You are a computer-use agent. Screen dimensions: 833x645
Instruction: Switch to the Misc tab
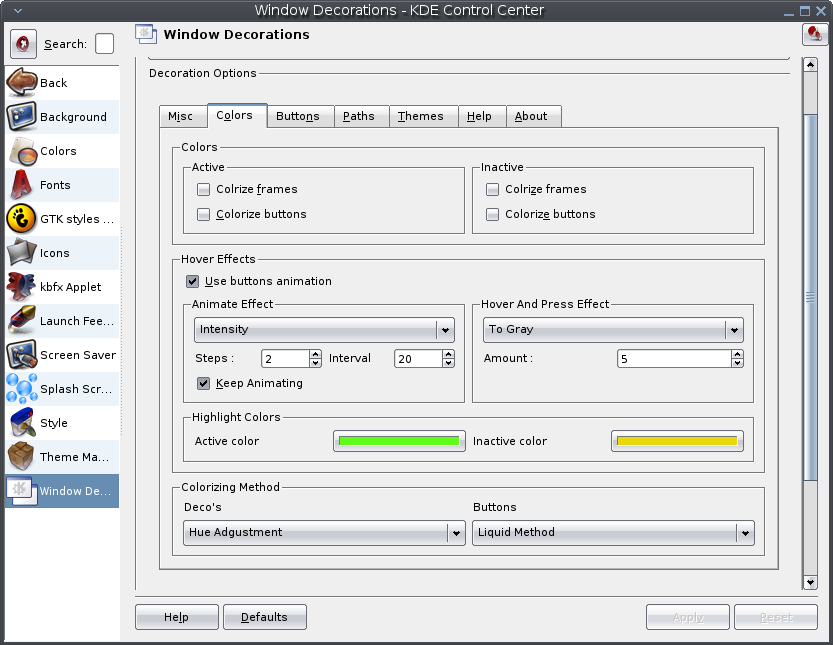[181, 116]
